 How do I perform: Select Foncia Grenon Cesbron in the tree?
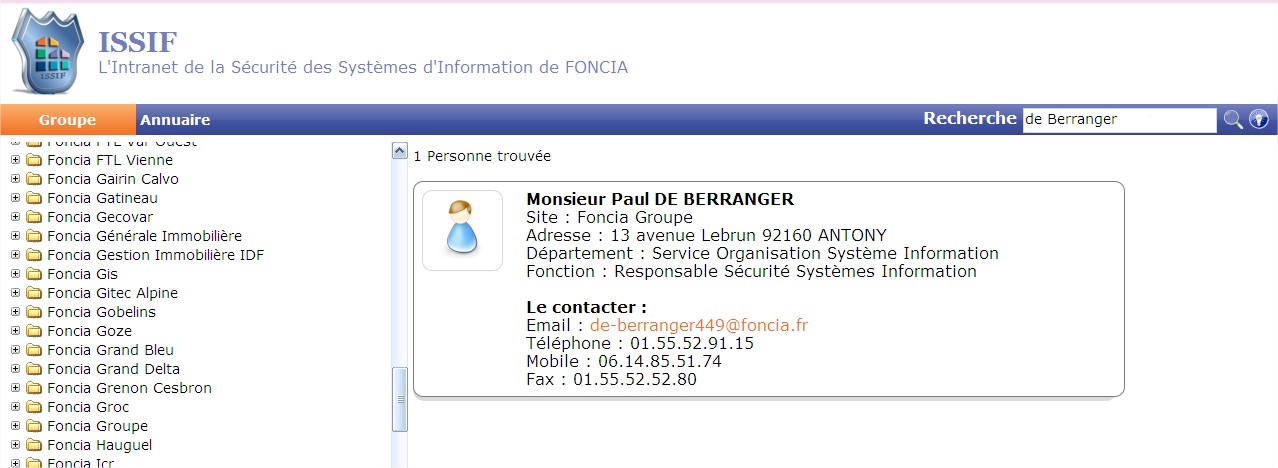click(x=129, y=388)
